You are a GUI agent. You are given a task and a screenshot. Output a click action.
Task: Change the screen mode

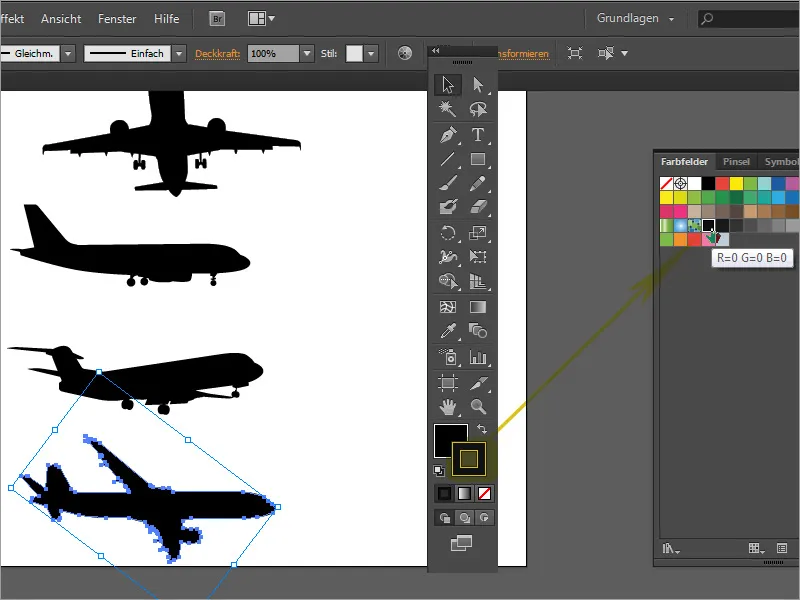461,543
